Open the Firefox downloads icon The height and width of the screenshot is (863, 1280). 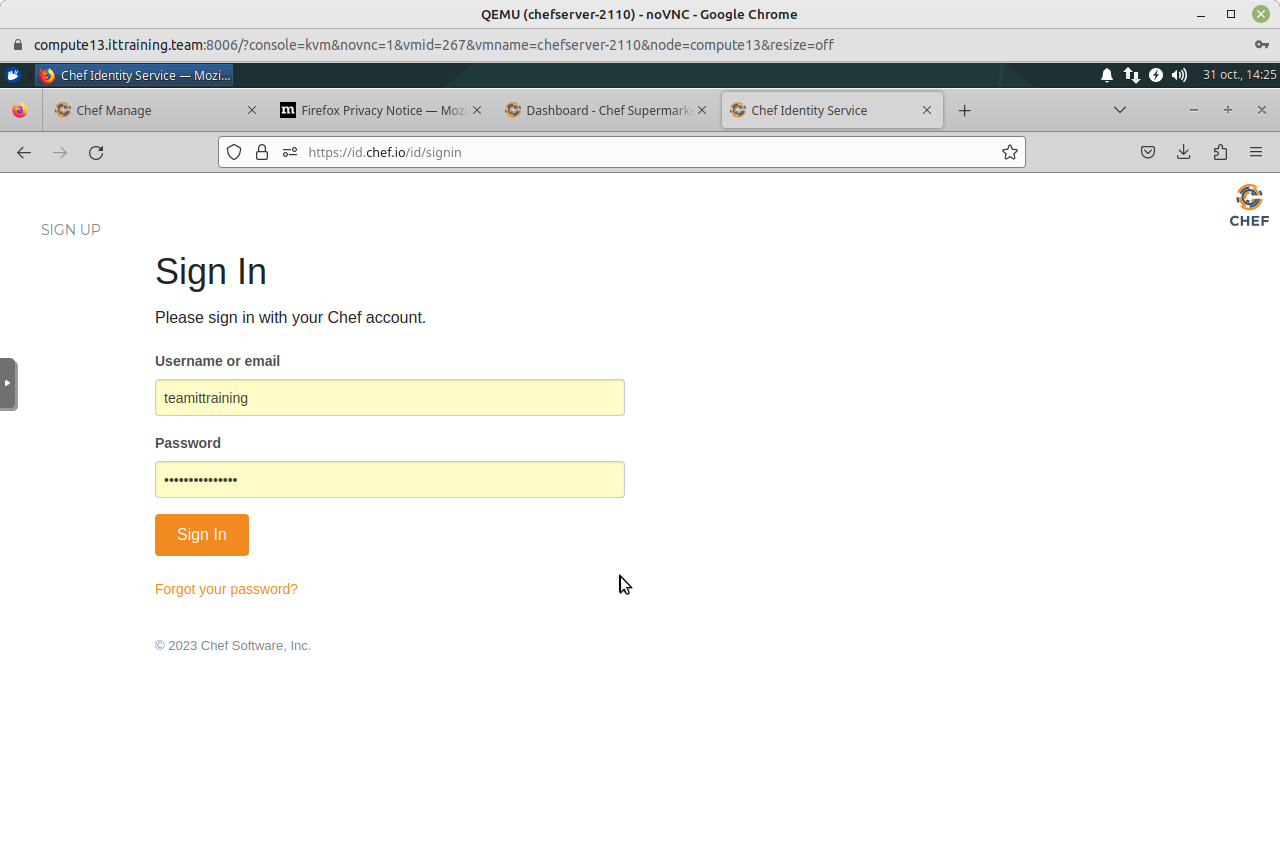(1184, 152)
